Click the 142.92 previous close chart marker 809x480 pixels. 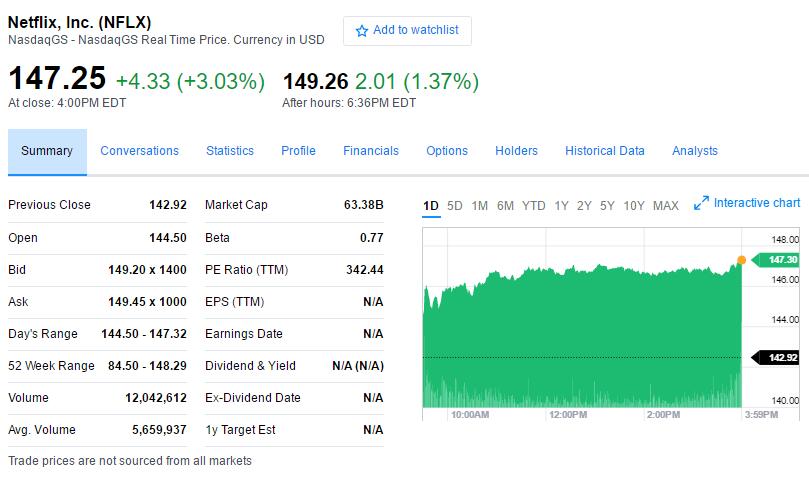click(780, 357)
